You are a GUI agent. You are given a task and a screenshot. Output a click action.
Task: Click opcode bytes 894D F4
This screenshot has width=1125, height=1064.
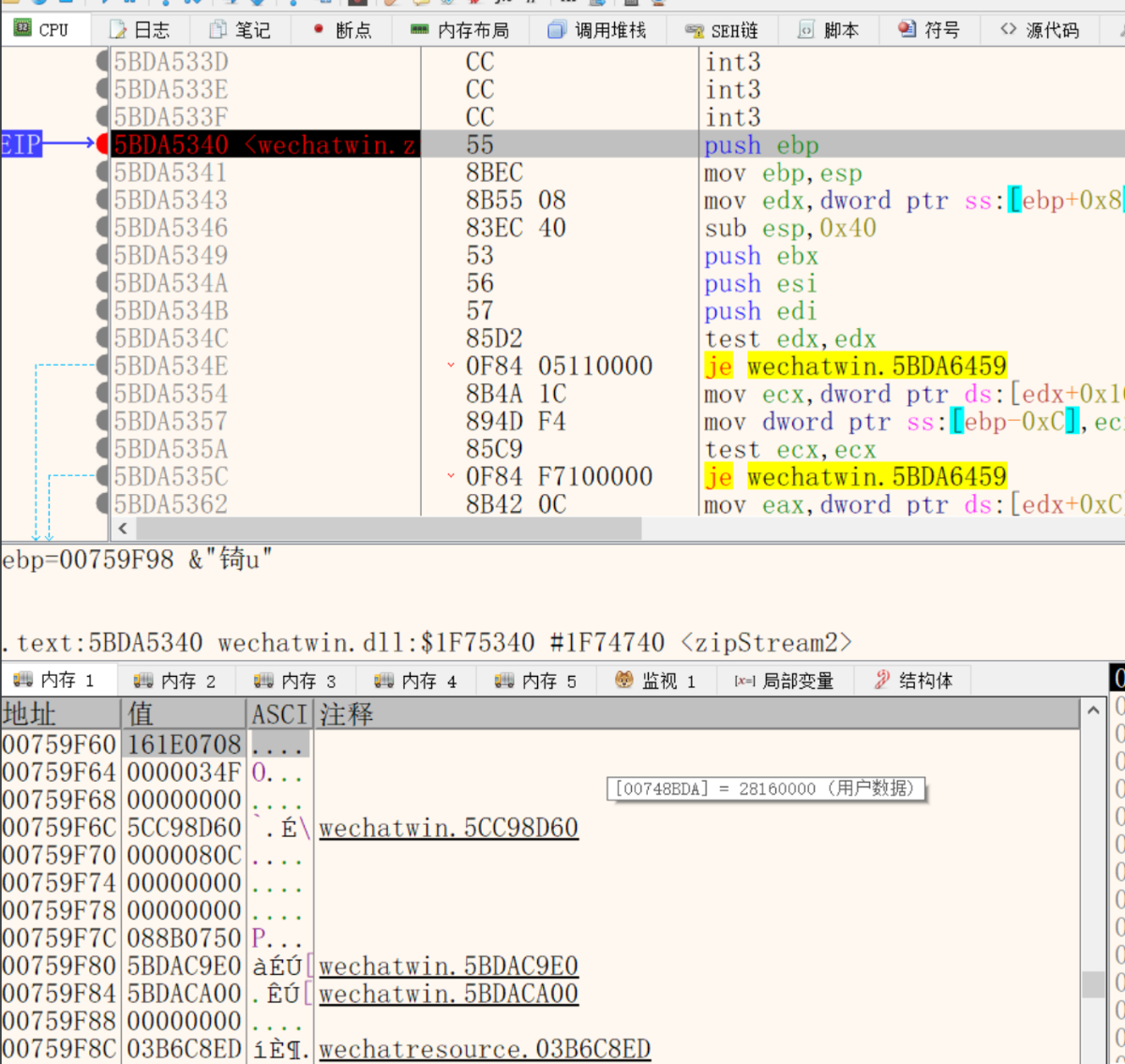coord(516,421)
